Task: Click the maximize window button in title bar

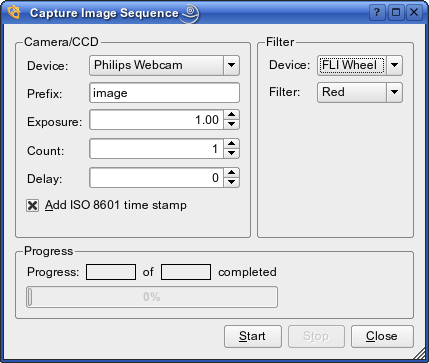Action: pos(396,13)
